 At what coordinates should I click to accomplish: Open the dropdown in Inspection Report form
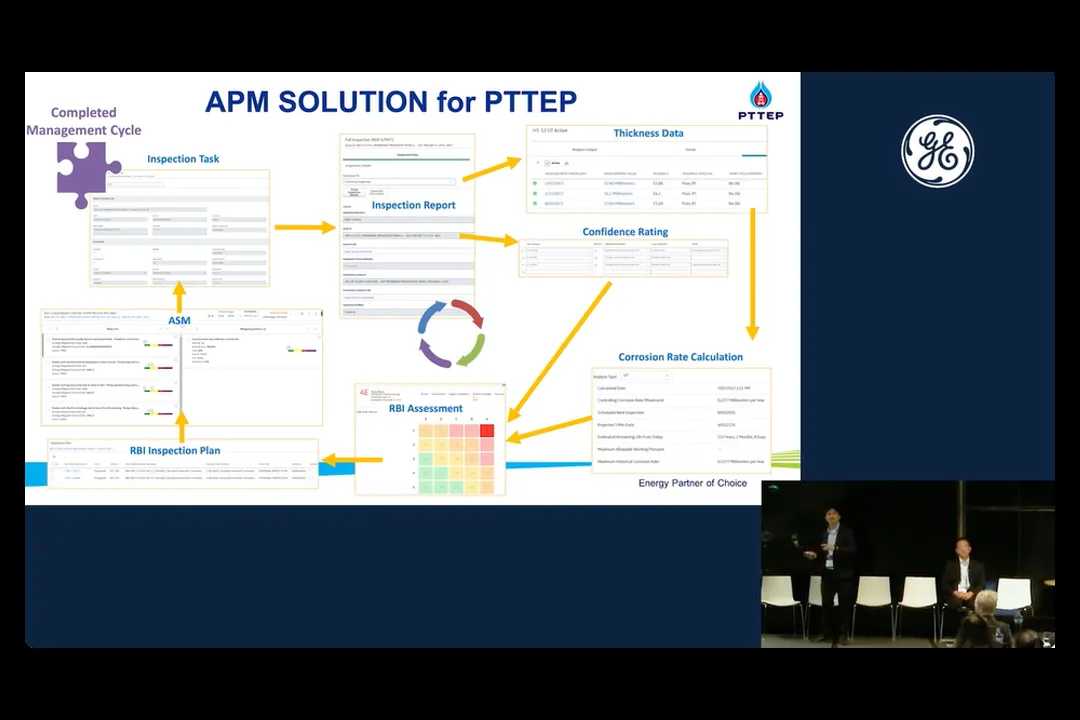(x=399, y=182)
